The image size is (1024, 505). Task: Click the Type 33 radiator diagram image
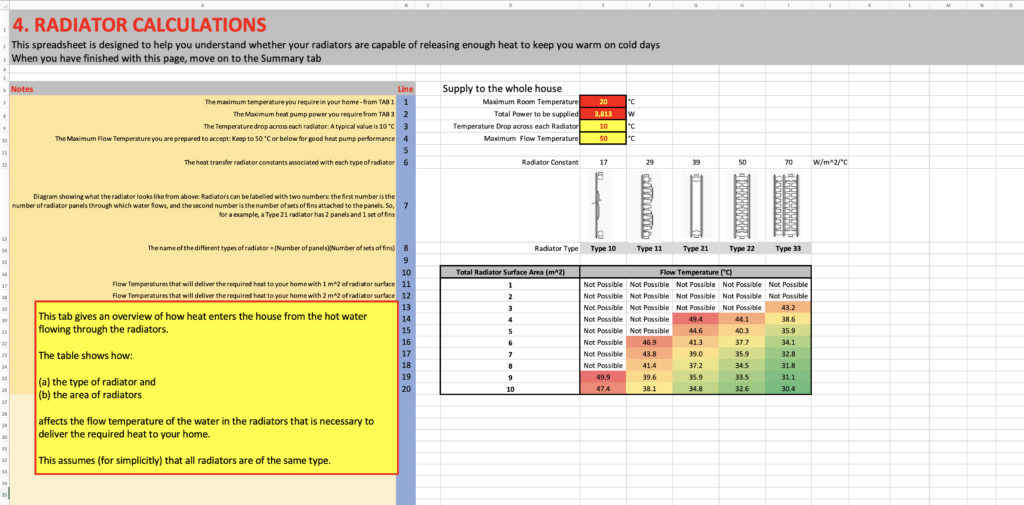coord(788,205)
